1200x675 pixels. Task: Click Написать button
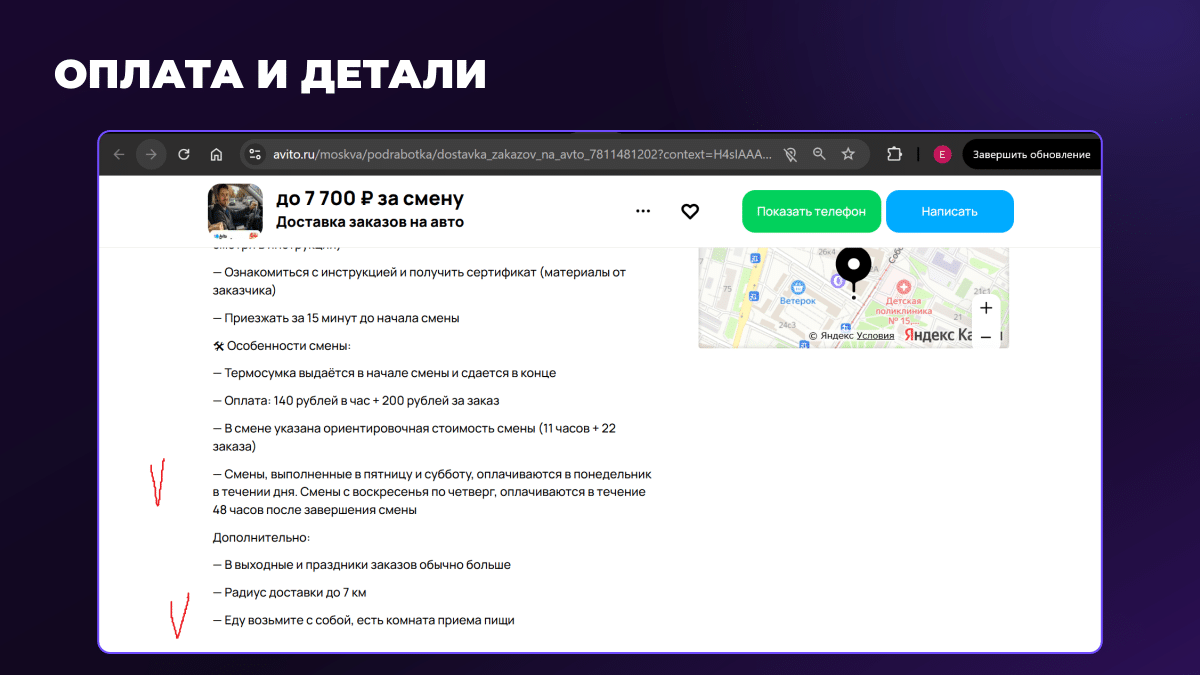pyautogui.click(x=950, y=211)
